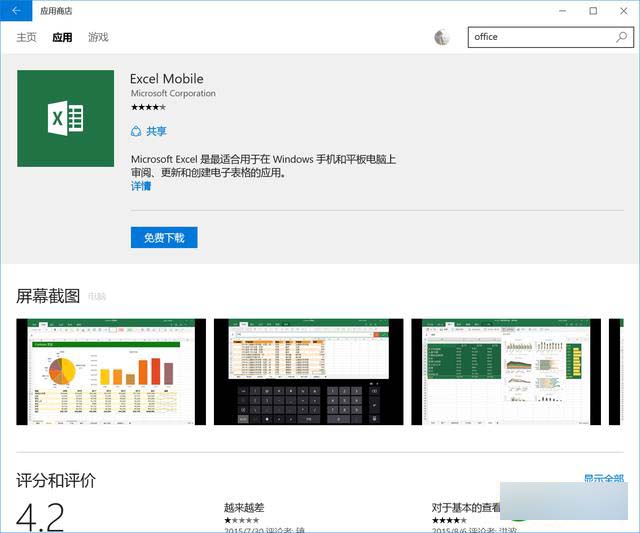Click the 评分和评价 heading
The width and height of the screenshot is (640, 533).
56,480
